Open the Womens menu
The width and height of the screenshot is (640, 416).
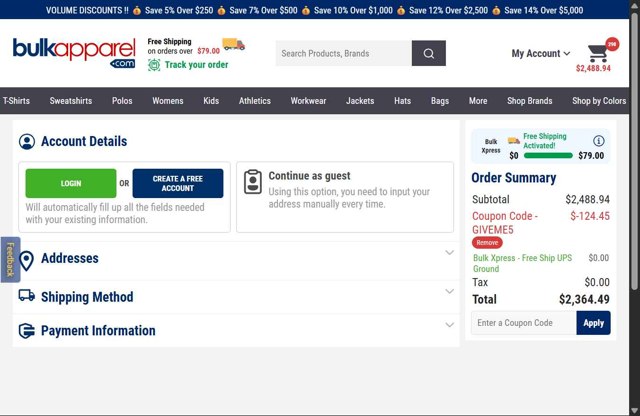pyautogui.click(x=168, y=101)
